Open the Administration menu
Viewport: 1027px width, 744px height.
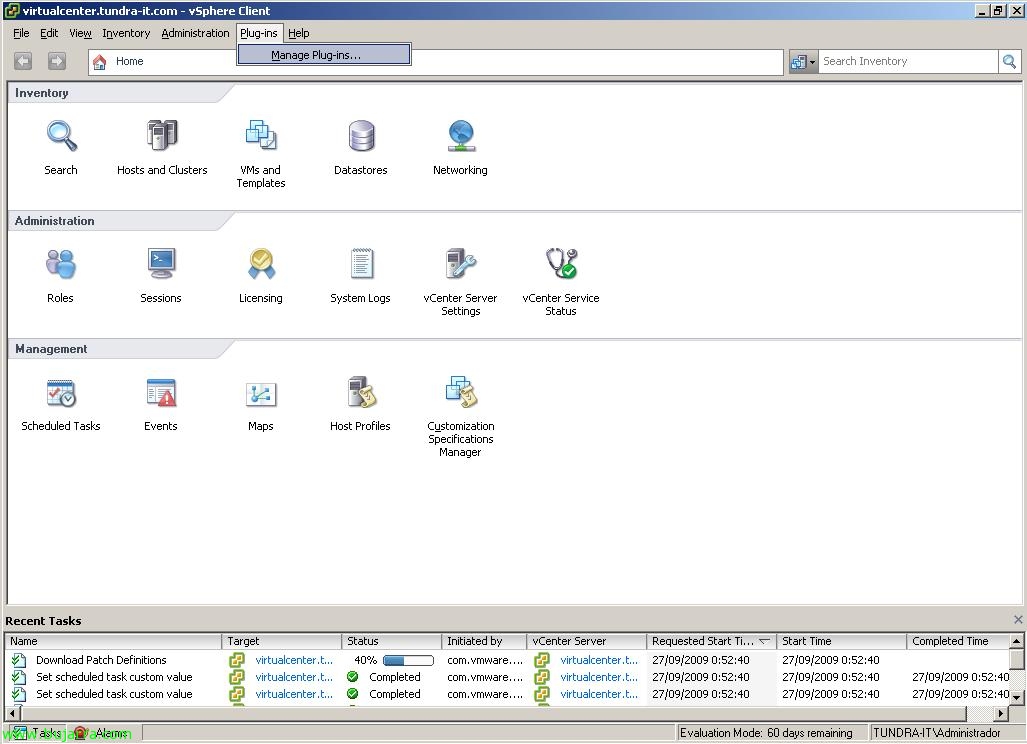(195, 33)
